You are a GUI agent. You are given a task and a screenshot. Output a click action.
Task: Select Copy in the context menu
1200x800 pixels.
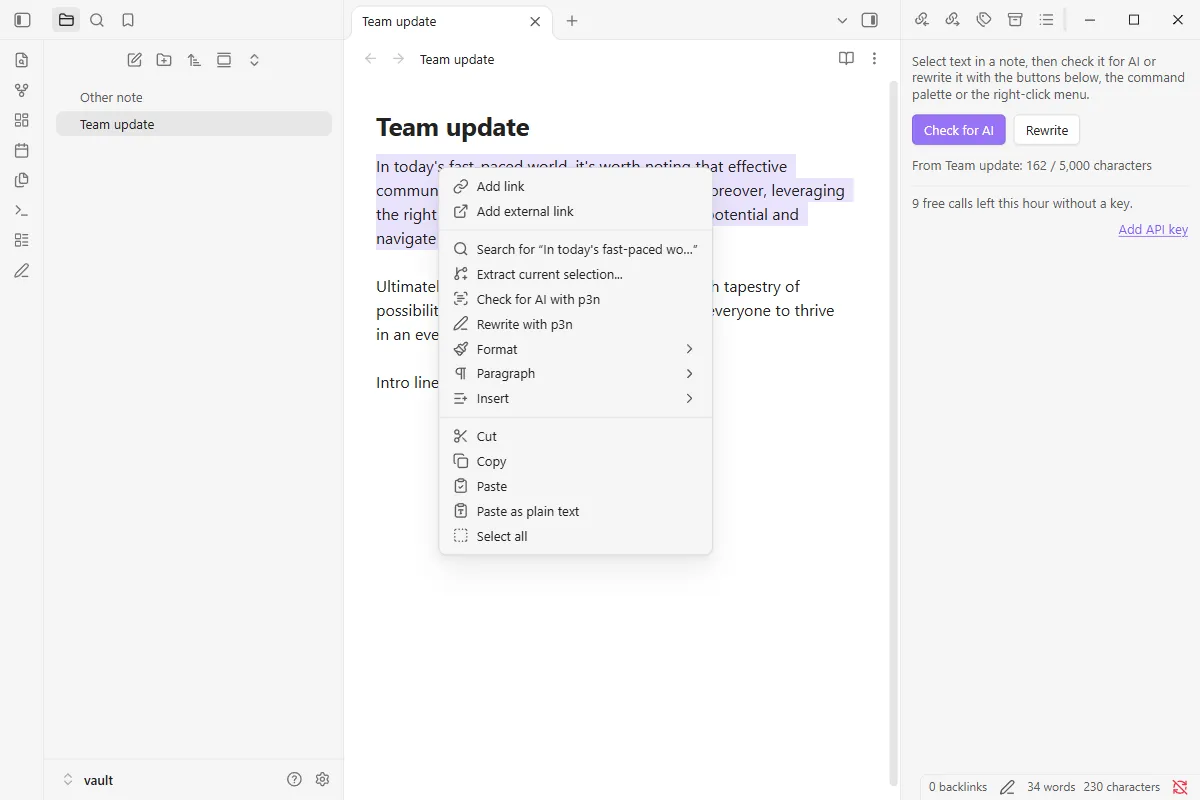pyautogui.click(x=576, y=461)
